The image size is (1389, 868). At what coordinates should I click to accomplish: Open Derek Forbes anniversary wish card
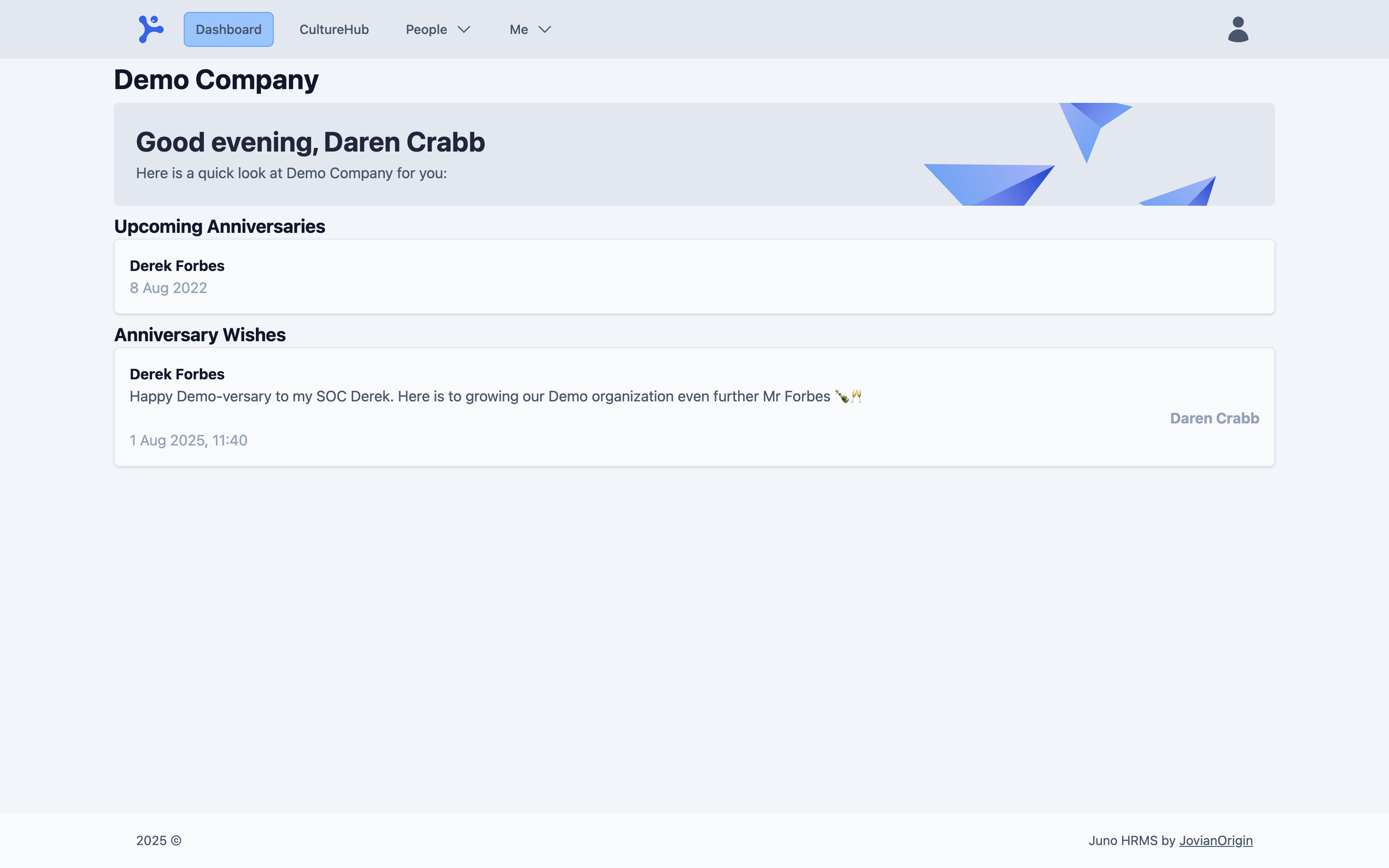point(694,407)
